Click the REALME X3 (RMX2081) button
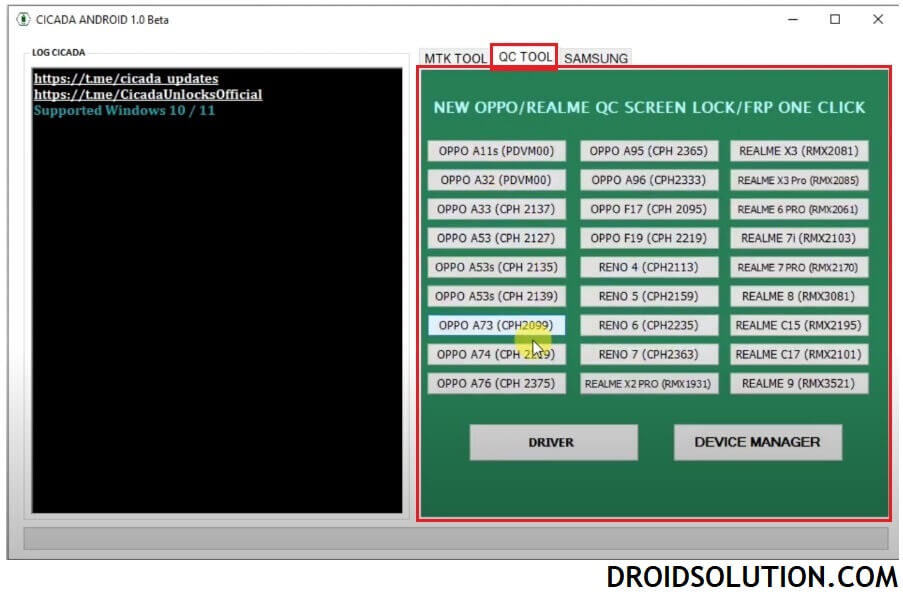The image size is (903, 599). coord(799,151)
